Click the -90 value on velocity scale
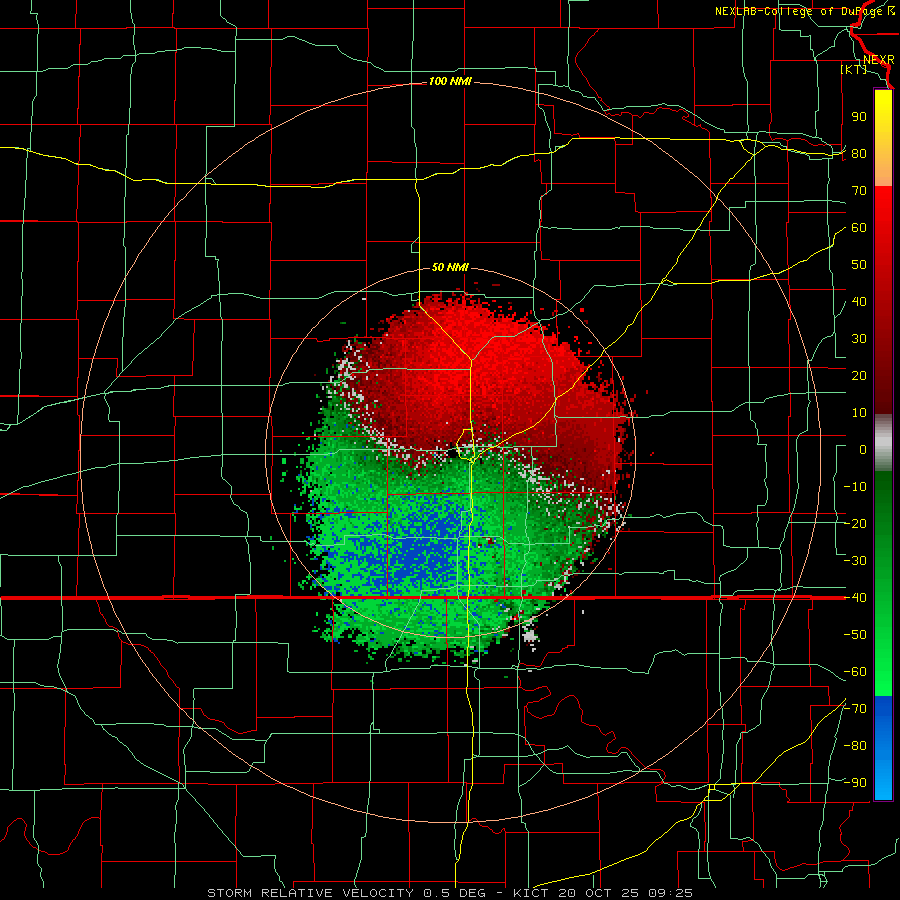The image size is (900, 900). click(855, 783)
